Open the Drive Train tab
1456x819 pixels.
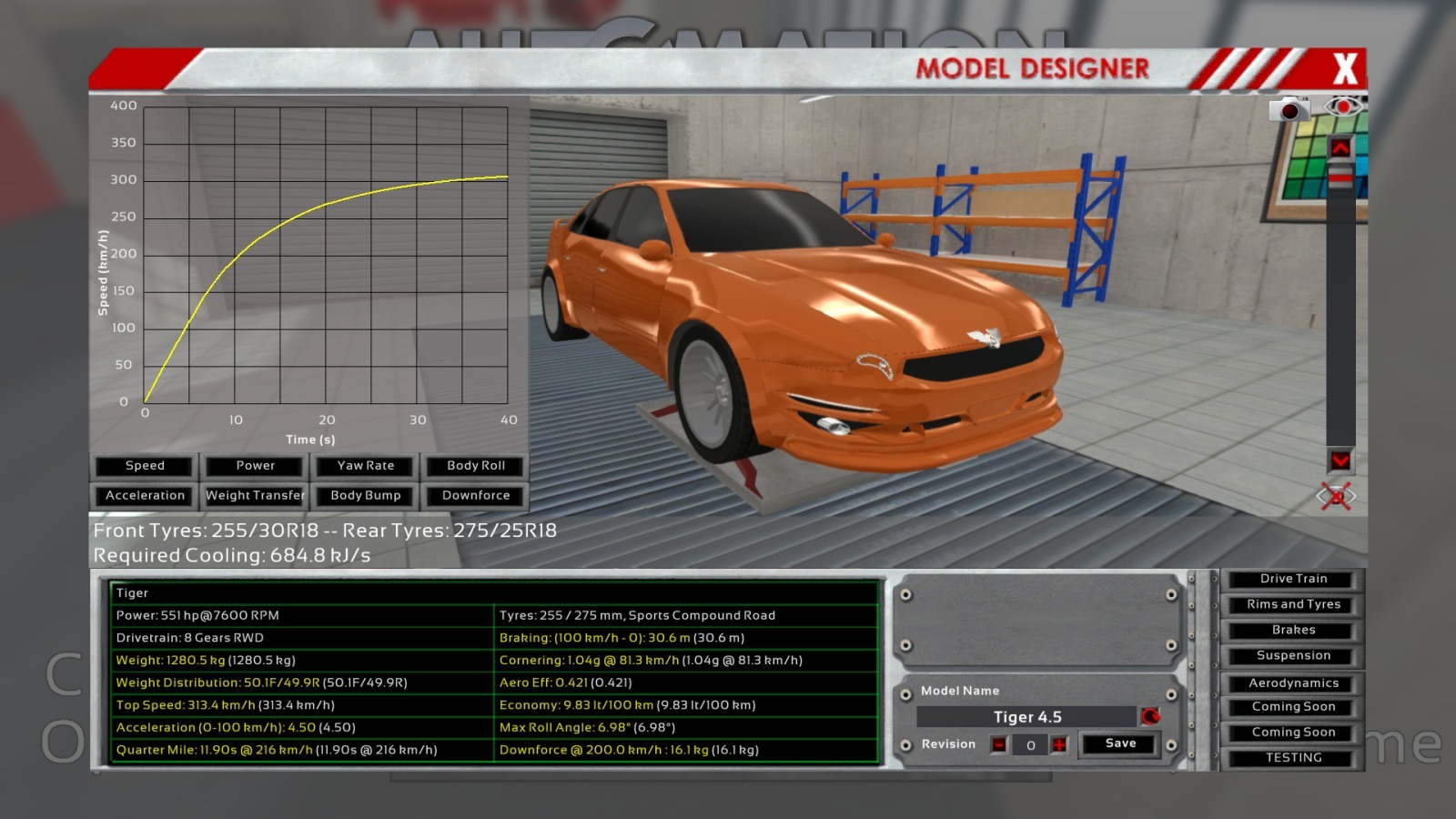point(1293,579)
